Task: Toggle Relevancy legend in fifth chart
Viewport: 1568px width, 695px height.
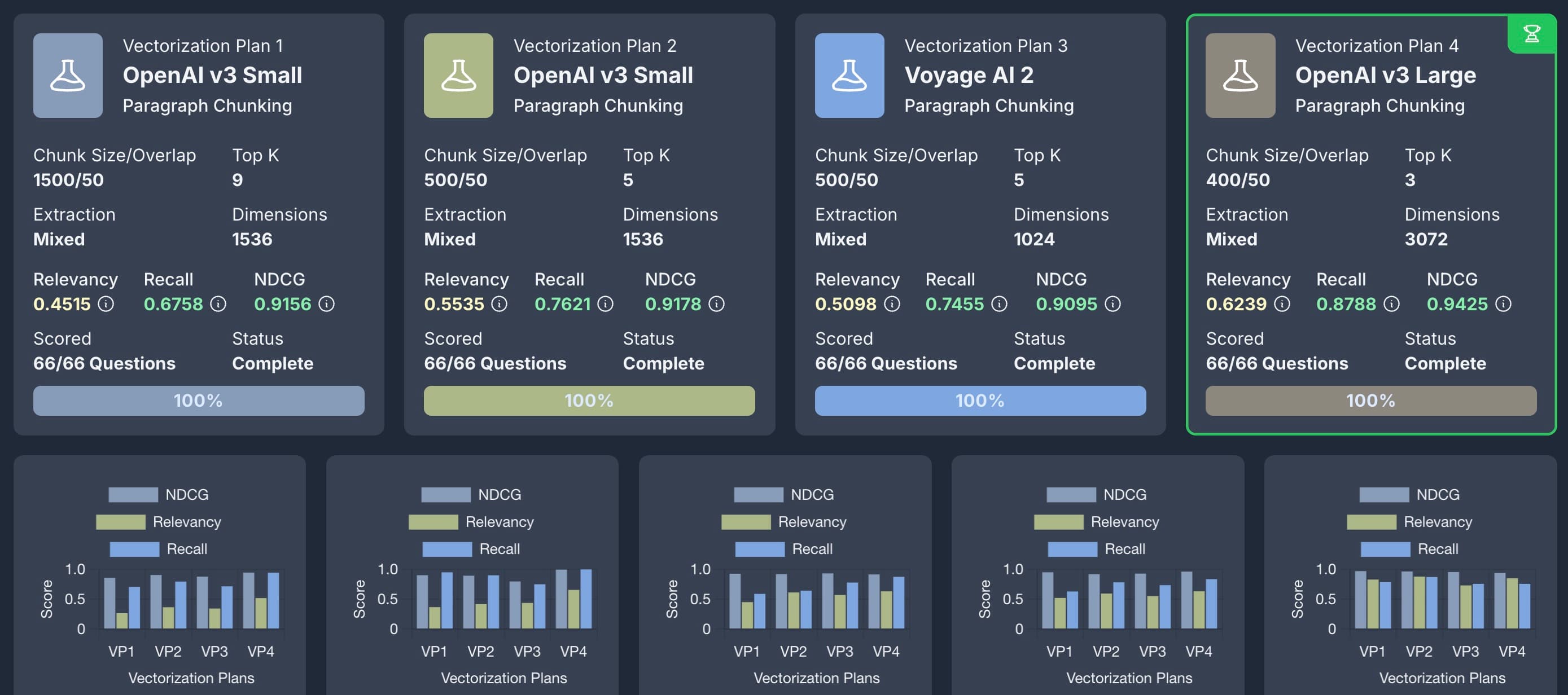Action: 1410,522
